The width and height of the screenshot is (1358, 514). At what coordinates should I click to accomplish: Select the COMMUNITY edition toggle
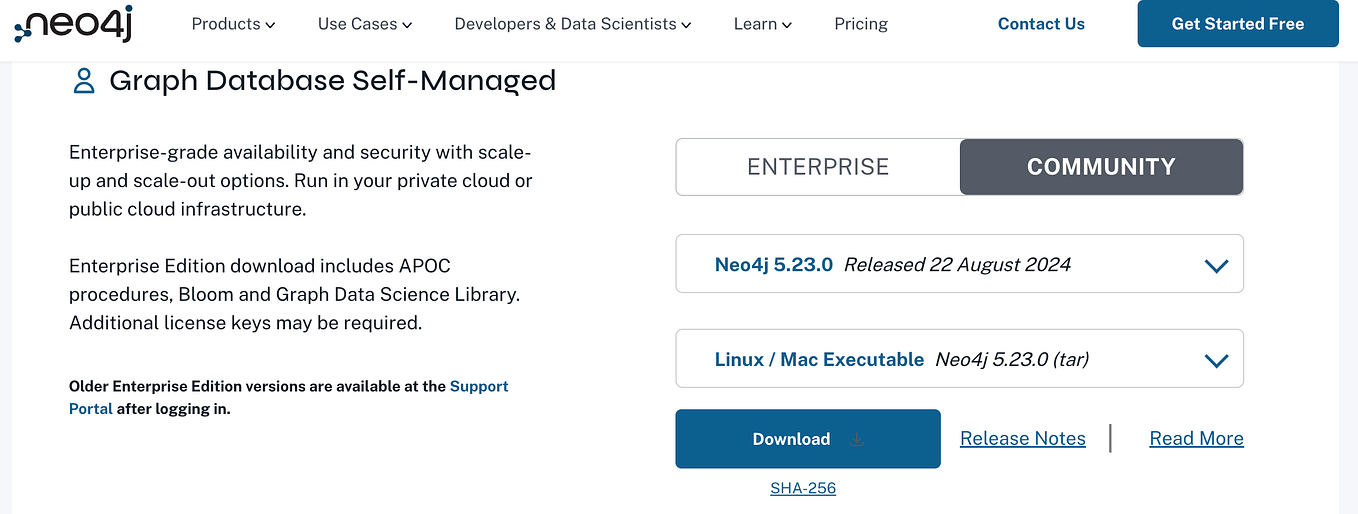(1101, 167)
